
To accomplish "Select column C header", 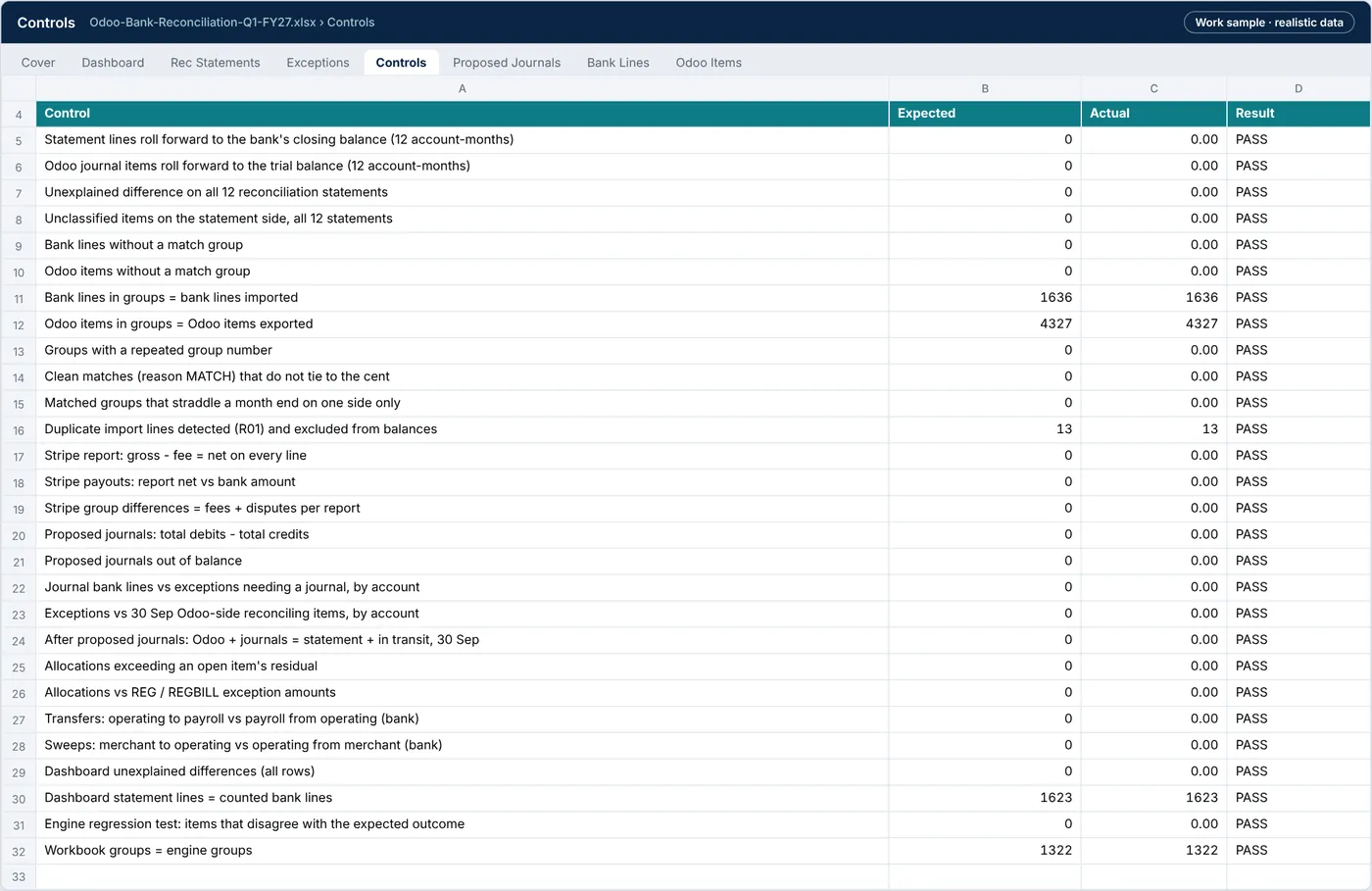I will pos(1153,88).
